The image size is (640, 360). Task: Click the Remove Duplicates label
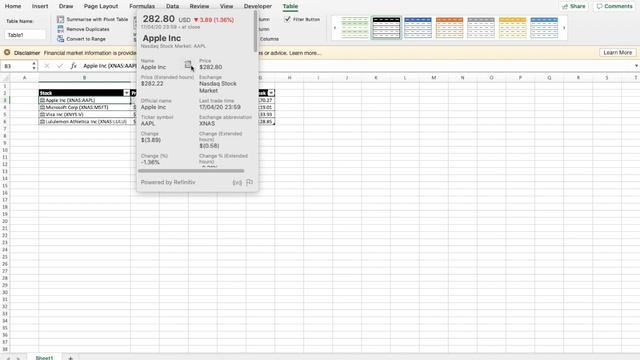(x=88, y=29)
